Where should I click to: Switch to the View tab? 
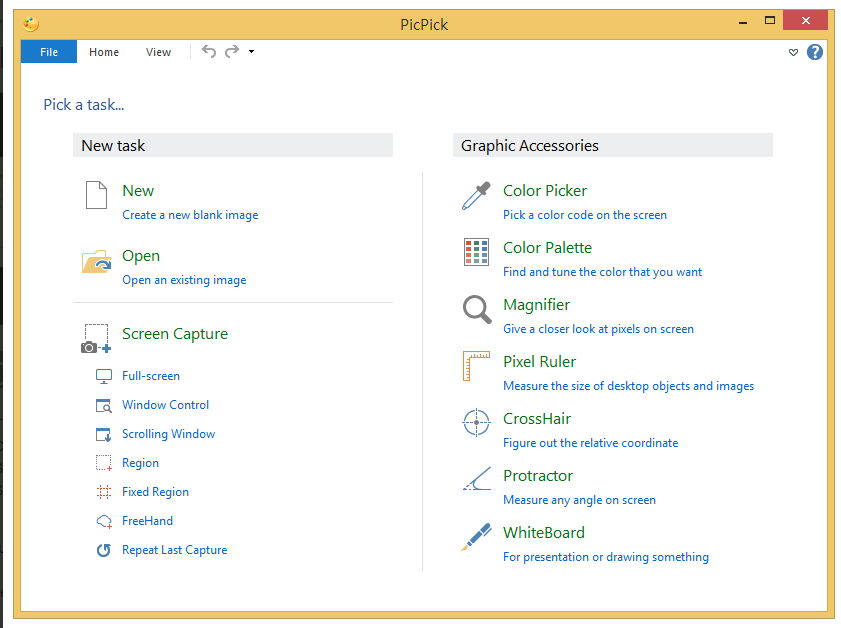click(158, 52)
